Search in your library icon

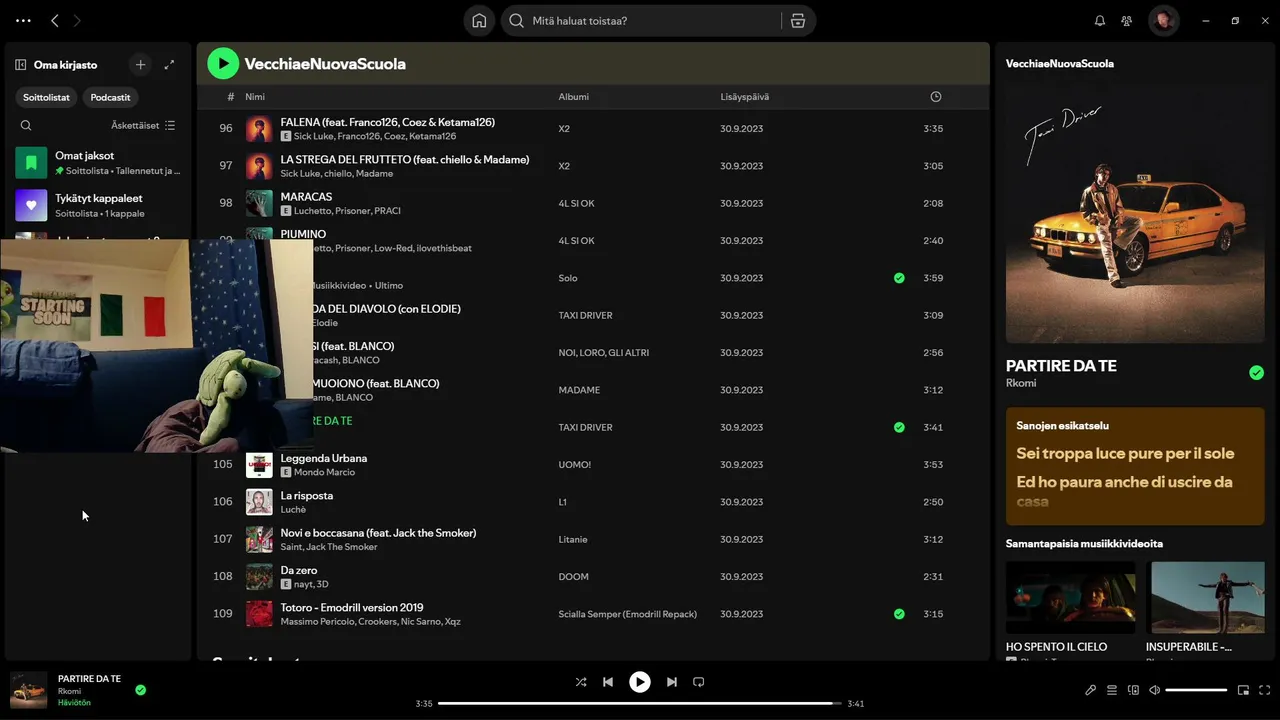pos(26,125)
